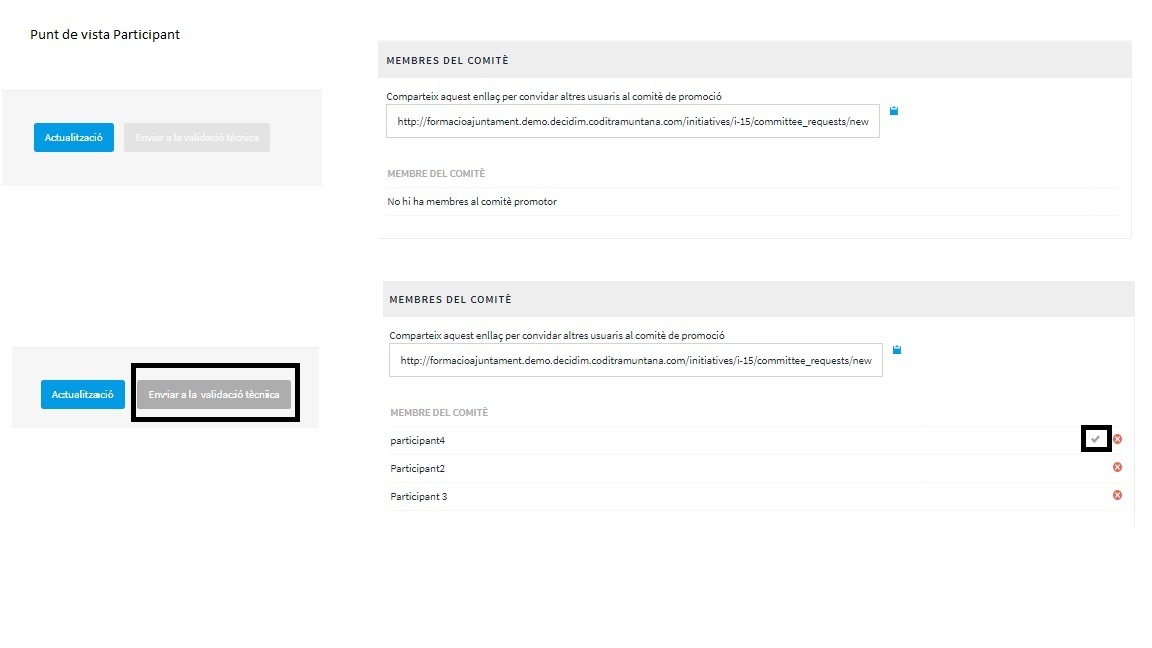Send initiative via the outlined Enviar a la validació tècnica button
Image resolution: width=1152 pixels, height=648 pixels.
tap(214, 394)
